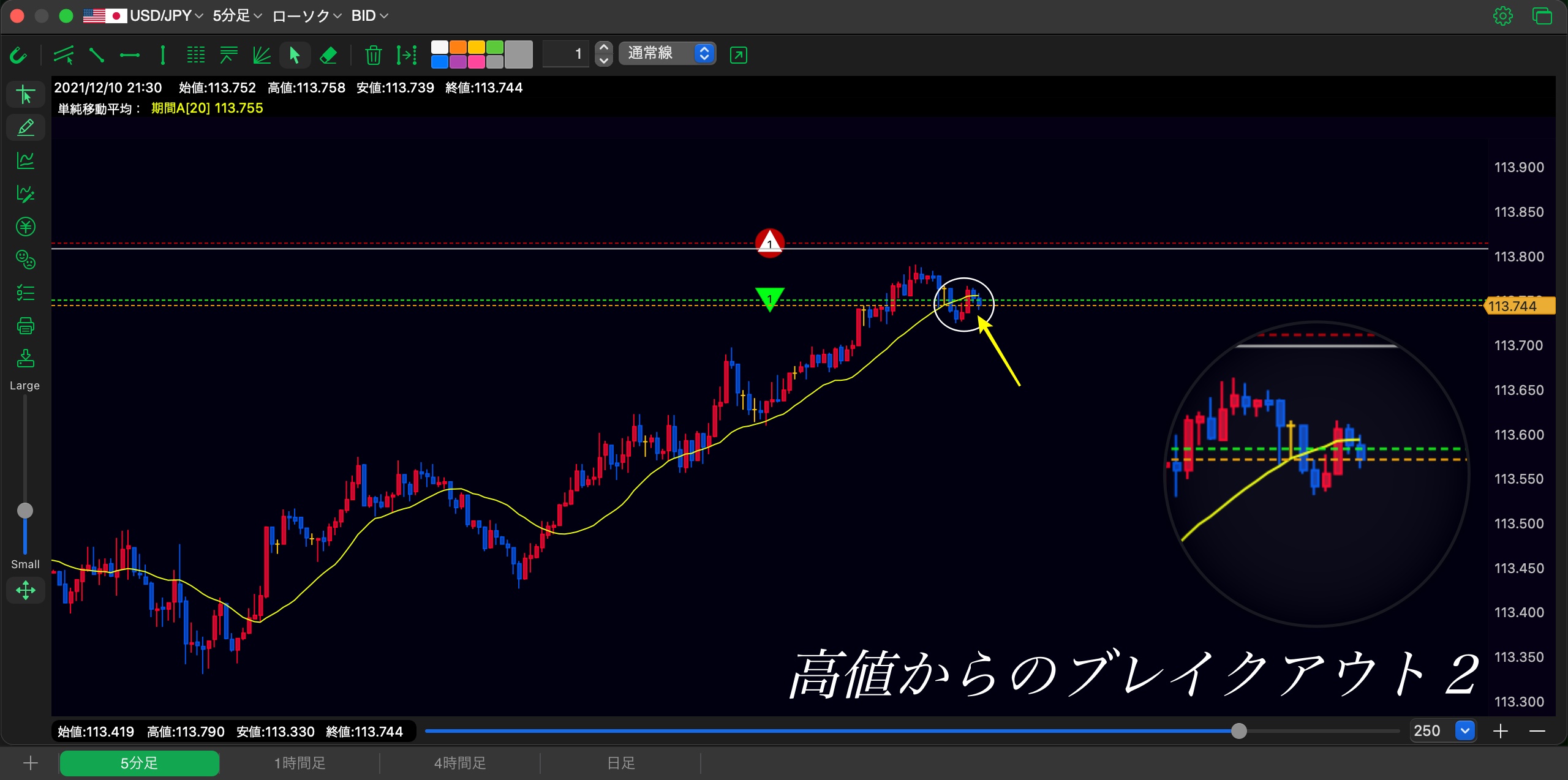Choose the horizontal line tool
1568x780 pixels.
(129, 55)
